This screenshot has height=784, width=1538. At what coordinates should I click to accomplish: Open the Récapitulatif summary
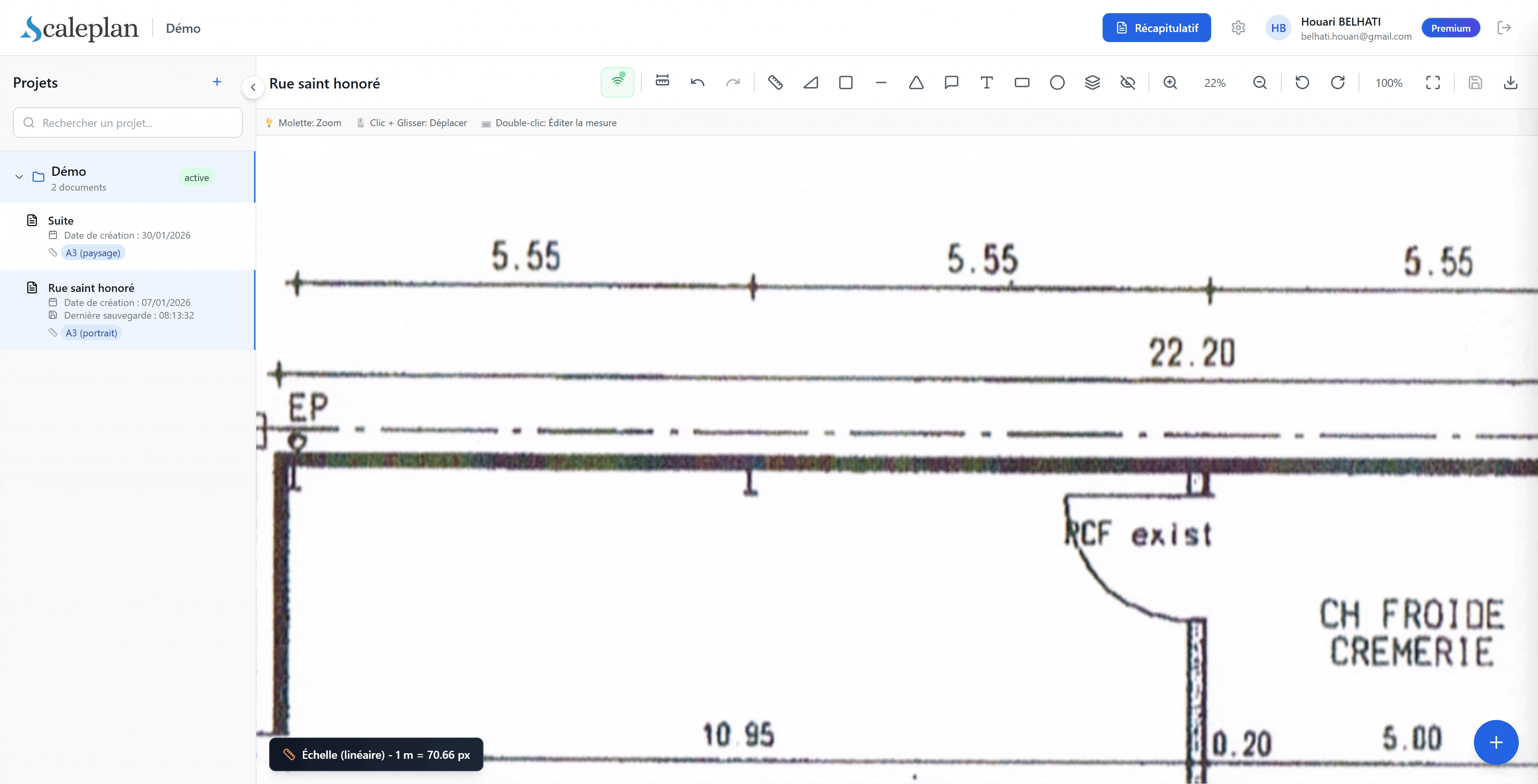click(x=1156, y=28)
